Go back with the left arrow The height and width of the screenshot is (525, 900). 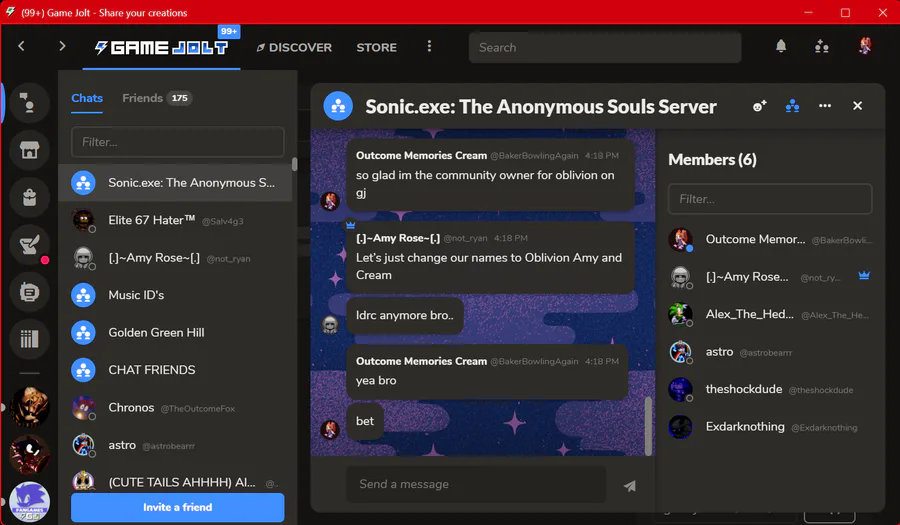tap(21, 46)
